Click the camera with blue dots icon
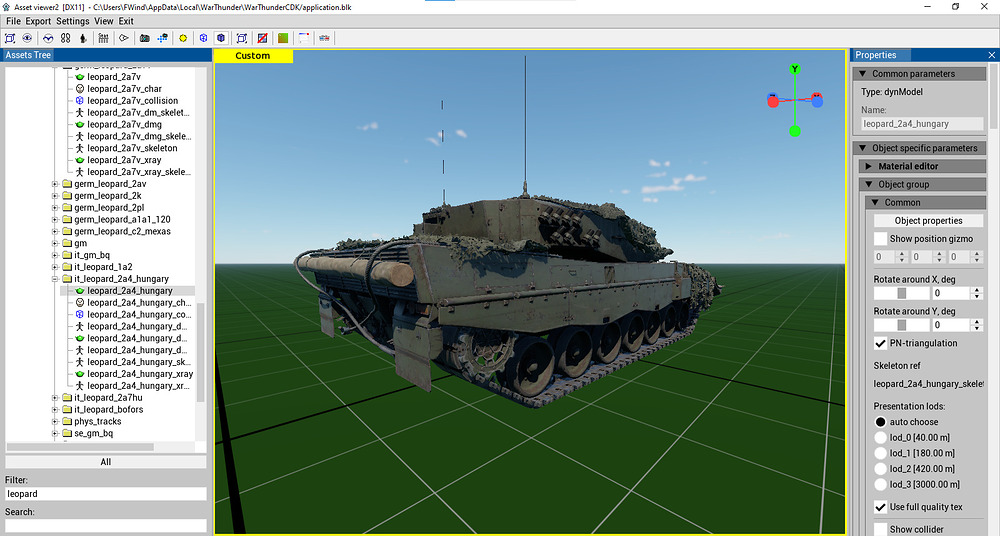1000x536 pixels. (x=163, y=38)
